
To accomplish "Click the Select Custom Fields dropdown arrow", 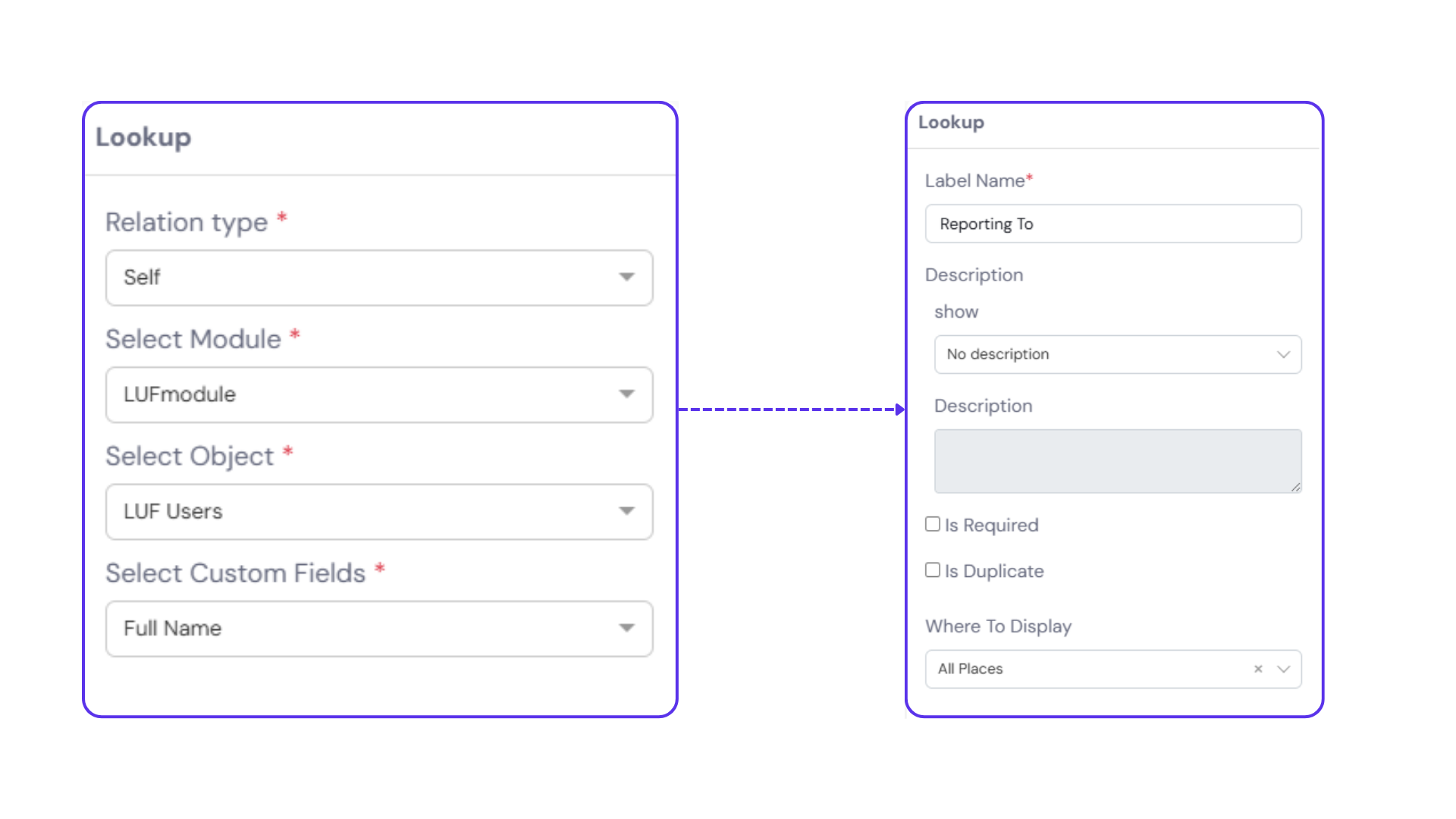I will pyautogui.click(x=626, y=628).
